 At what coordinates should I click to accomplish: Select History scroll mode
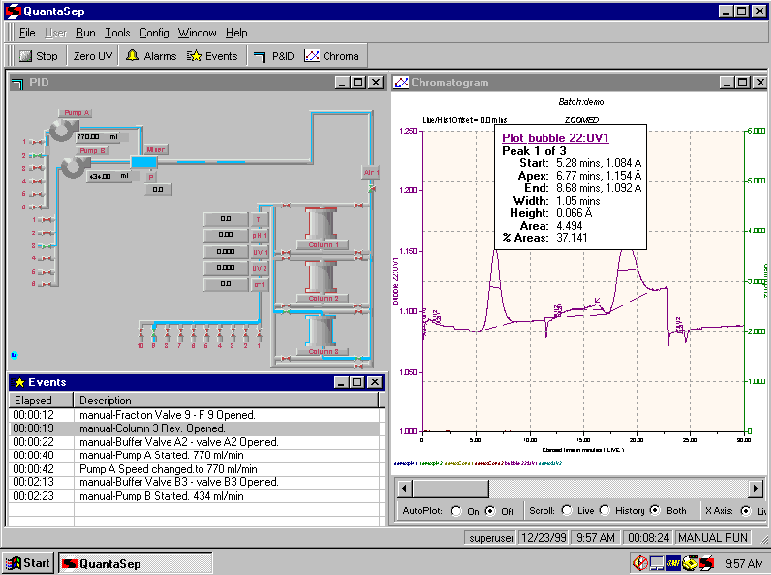tap(606, 511)
